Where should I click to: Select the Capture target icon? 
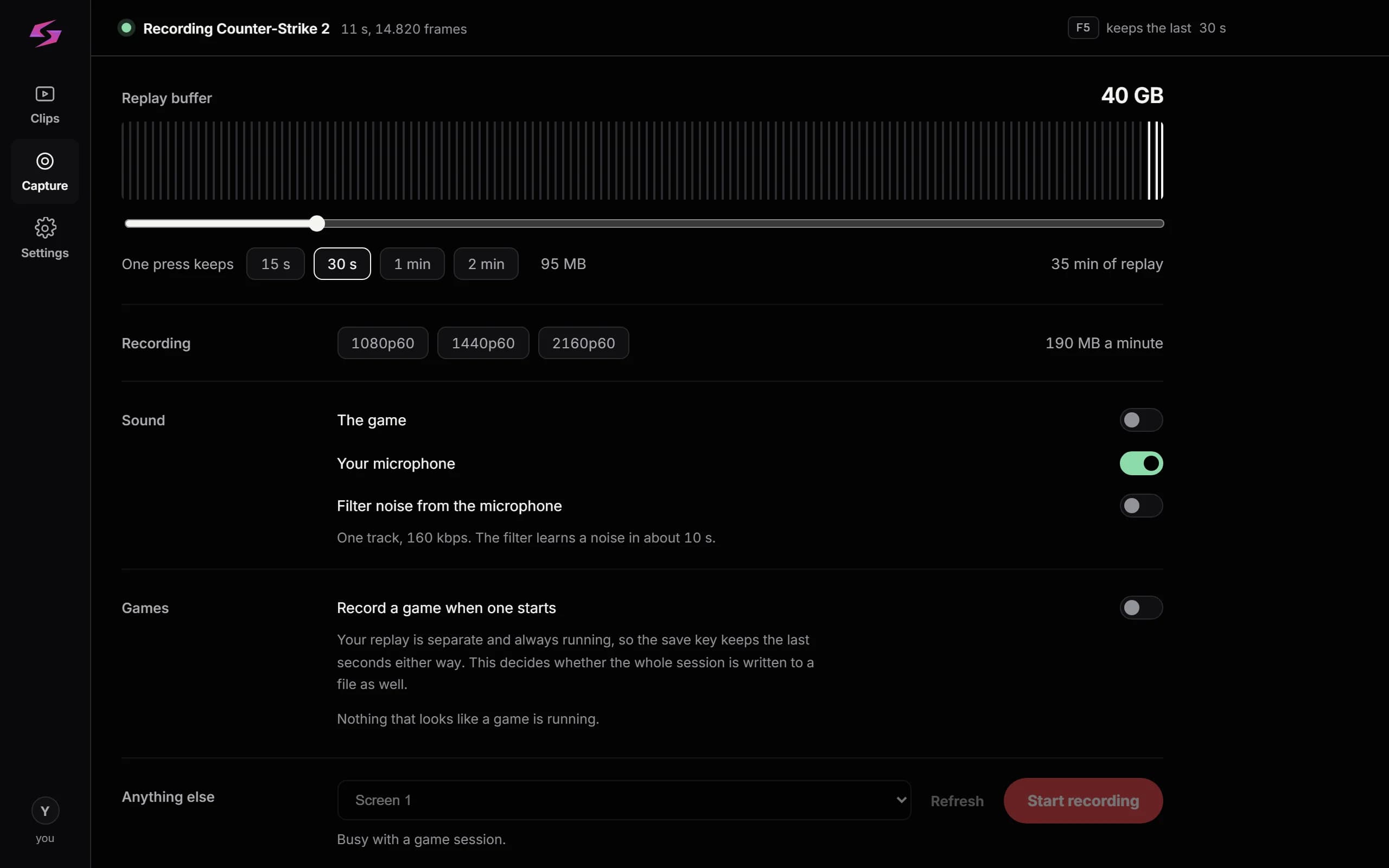coord(45,161)
